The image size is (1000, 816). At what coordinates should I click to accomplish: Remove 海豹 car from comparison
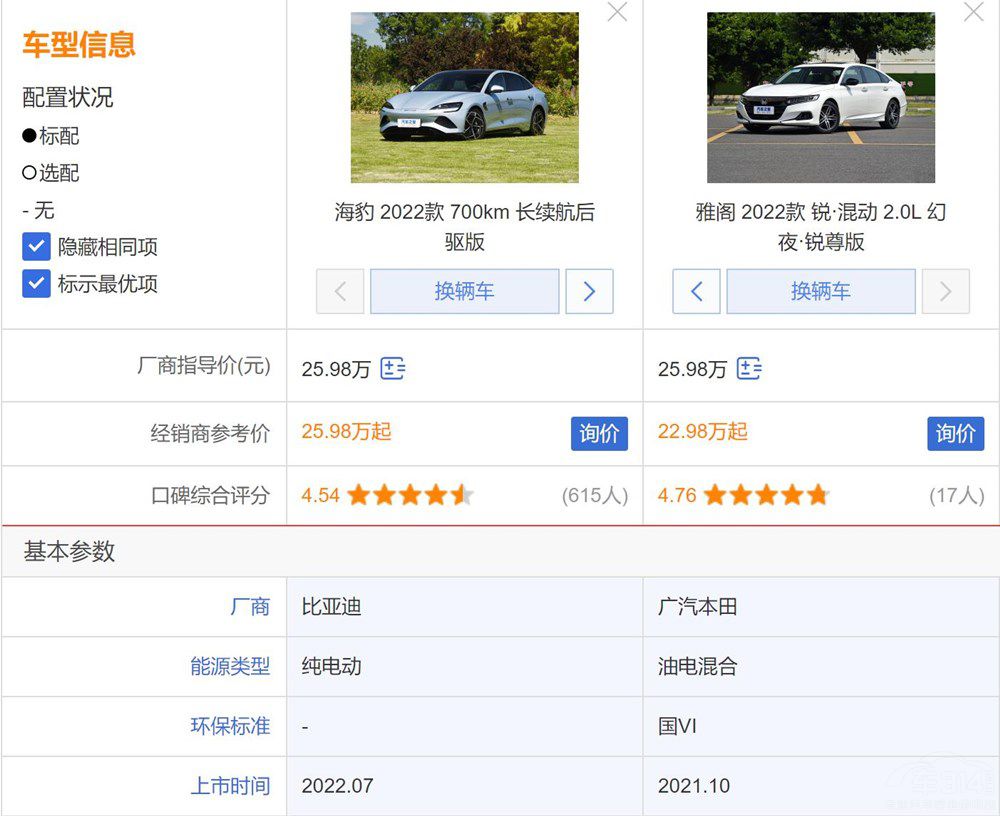618,12
